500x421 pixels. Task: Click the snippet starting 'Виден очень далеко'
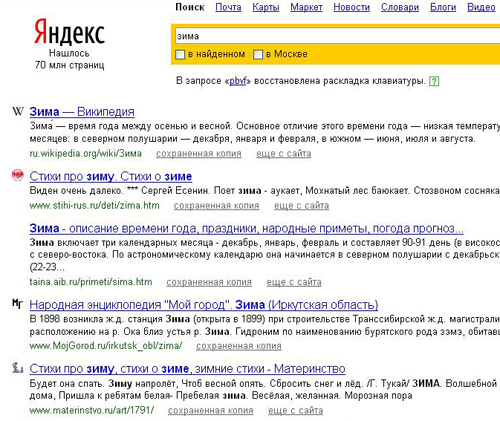point(265,191)
